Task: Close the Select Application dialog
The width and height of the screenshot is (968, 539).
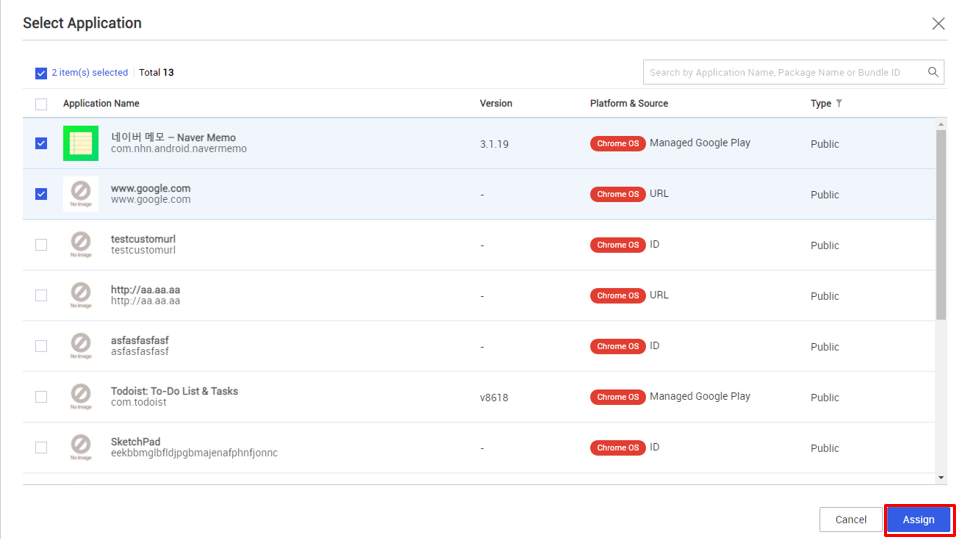Action: (938, 23)
